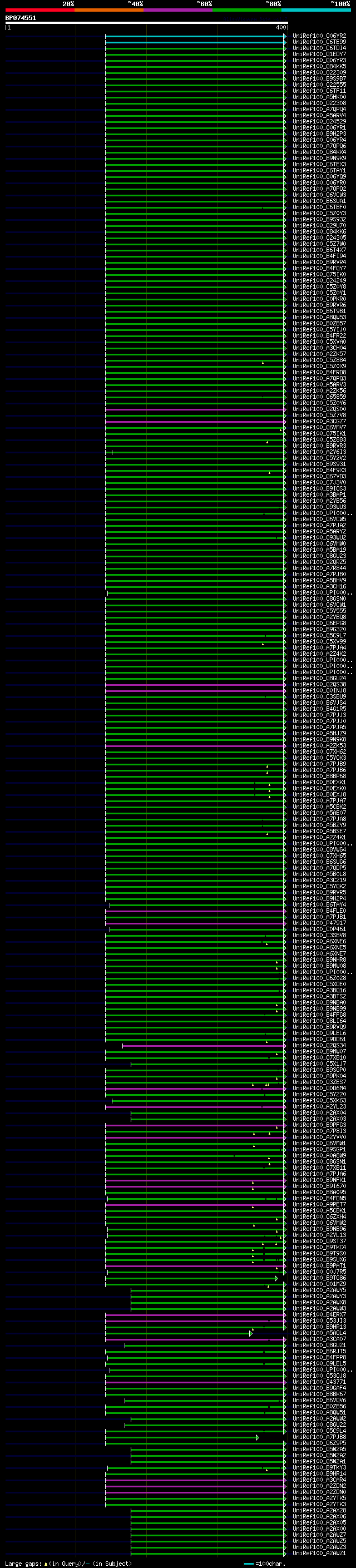Click the UniRef100_B6SUA1 label

(319, 201)
